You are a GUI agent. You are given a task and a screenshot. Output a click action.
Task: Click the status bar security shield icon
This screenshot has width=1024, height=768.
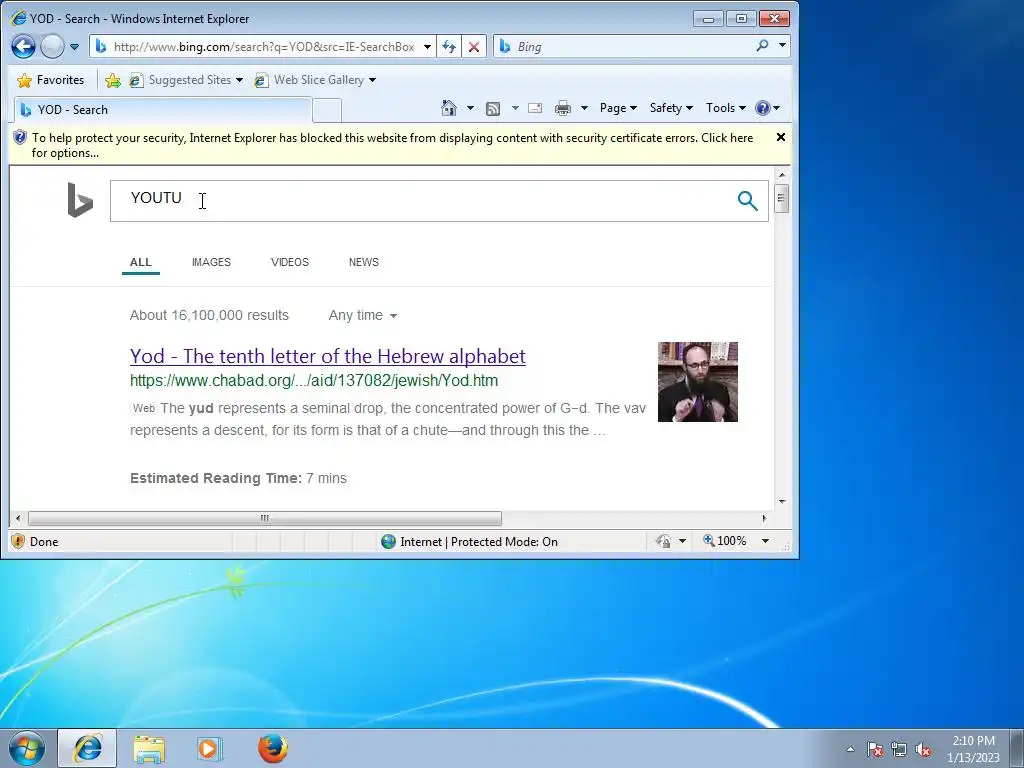tap(18, 541)
